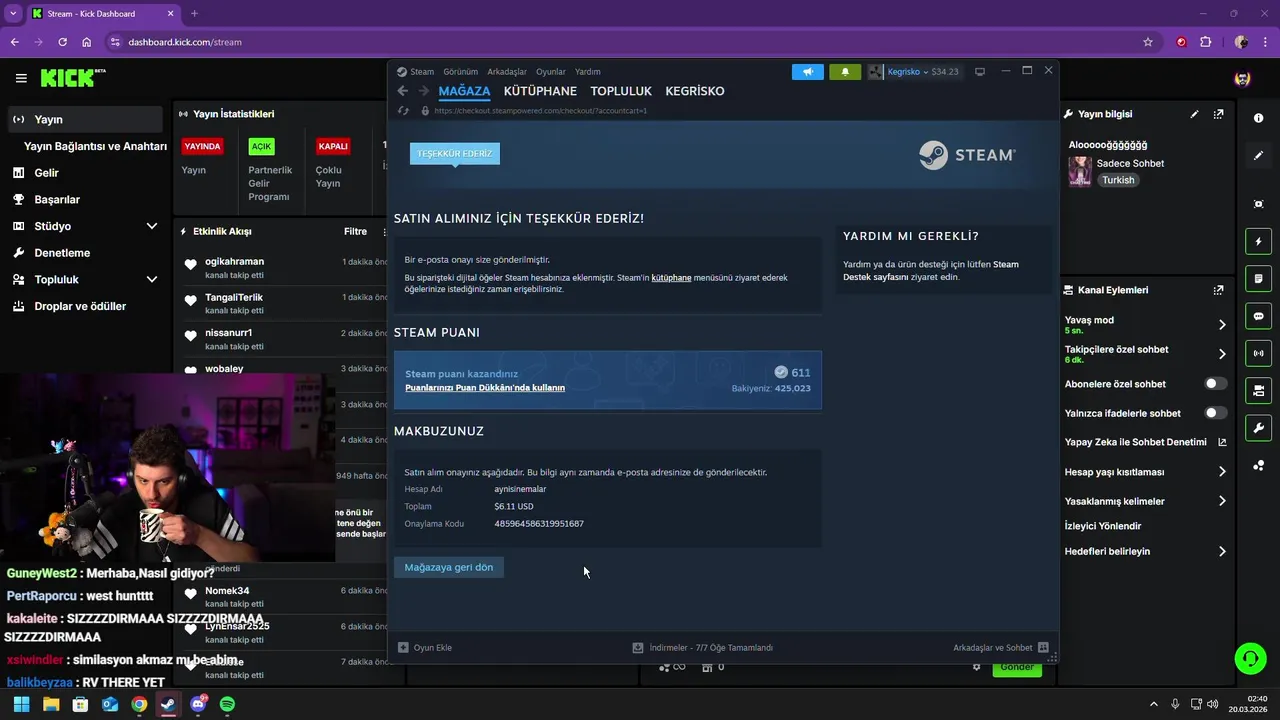Switch to the MAĞAZA tab

464,91
